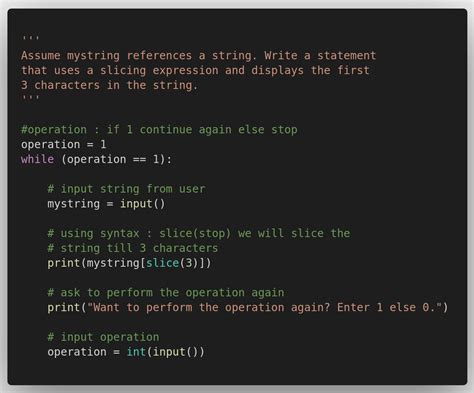Click the '# ask to perform the operation' comment
The image size is (474, 393).
pos(166,292)
